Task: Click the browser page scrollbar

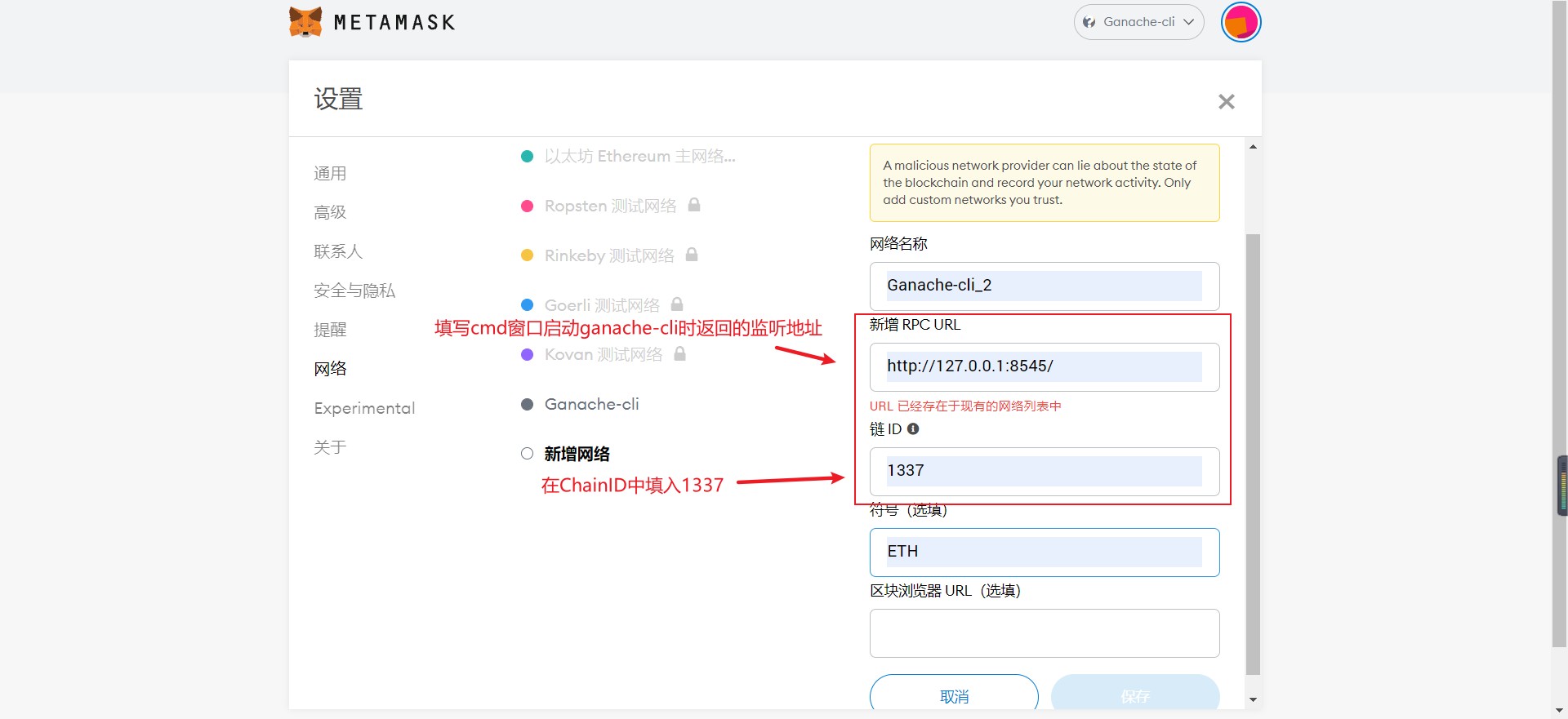Action: click(x=1560, y=324)
